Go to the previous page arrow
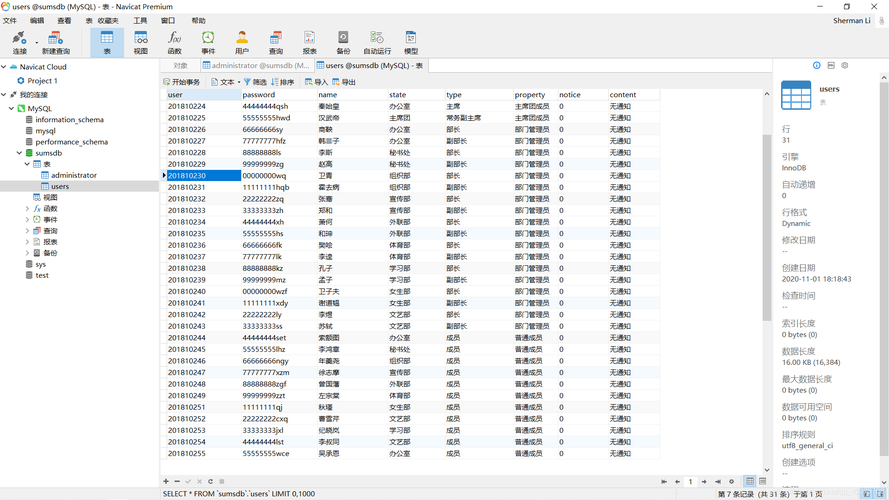889x500 pixels. tap(677, 481)
